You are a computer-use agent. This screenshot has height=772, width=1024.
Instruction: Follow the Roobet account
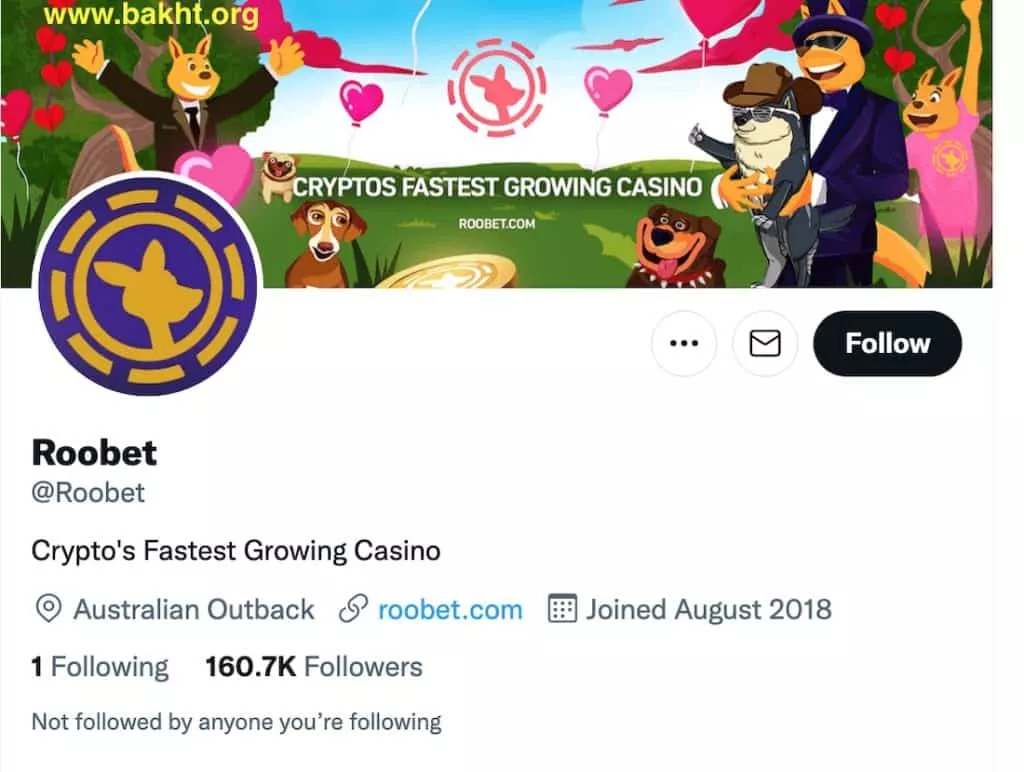click(x=888, y=344)
